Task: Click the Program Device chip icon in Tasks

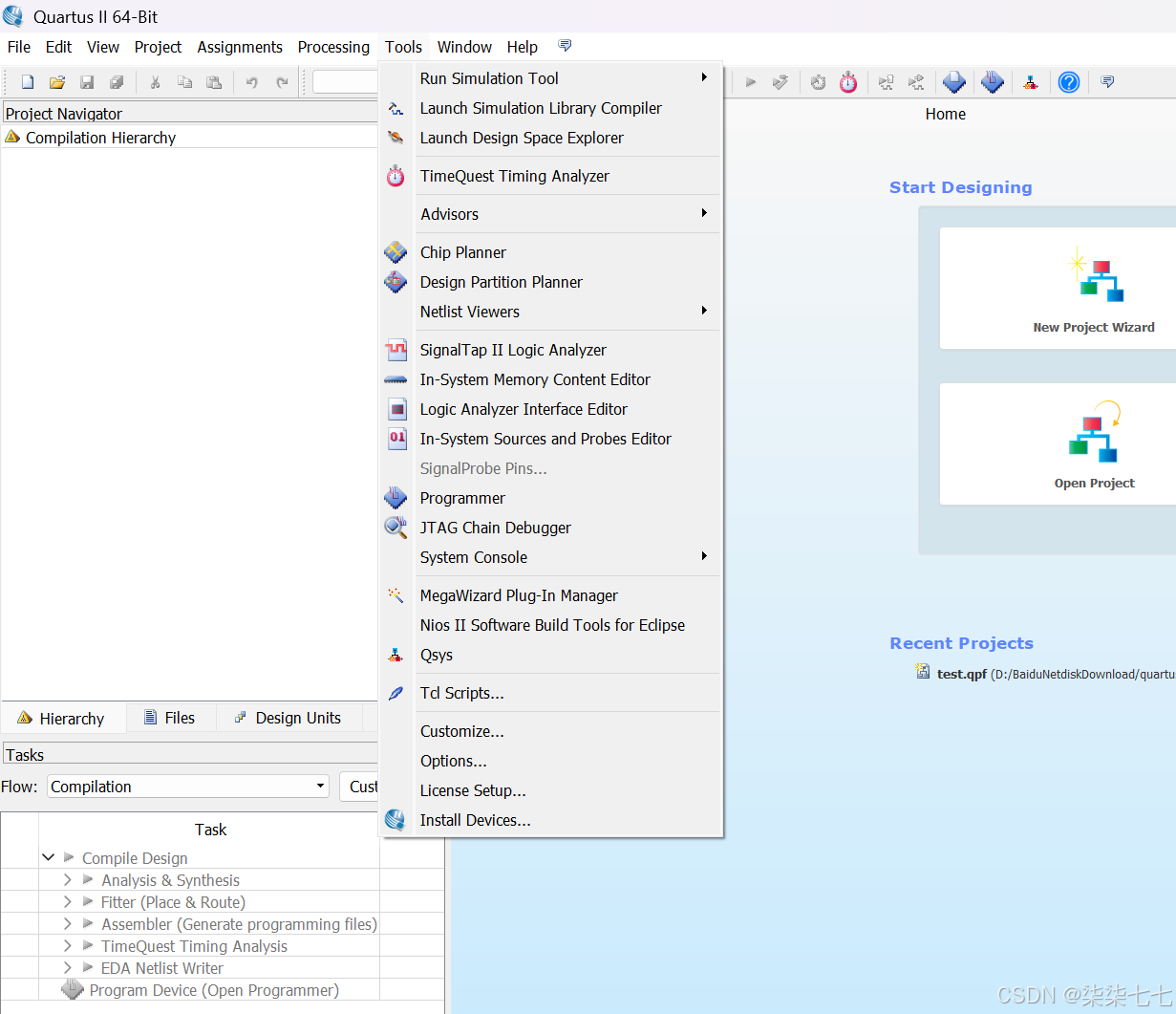Action: click(73, 990)
